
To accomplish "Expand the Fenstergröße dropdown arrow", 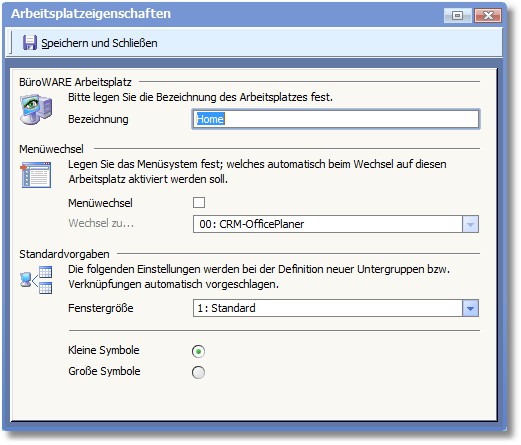I will coord(470,308).
